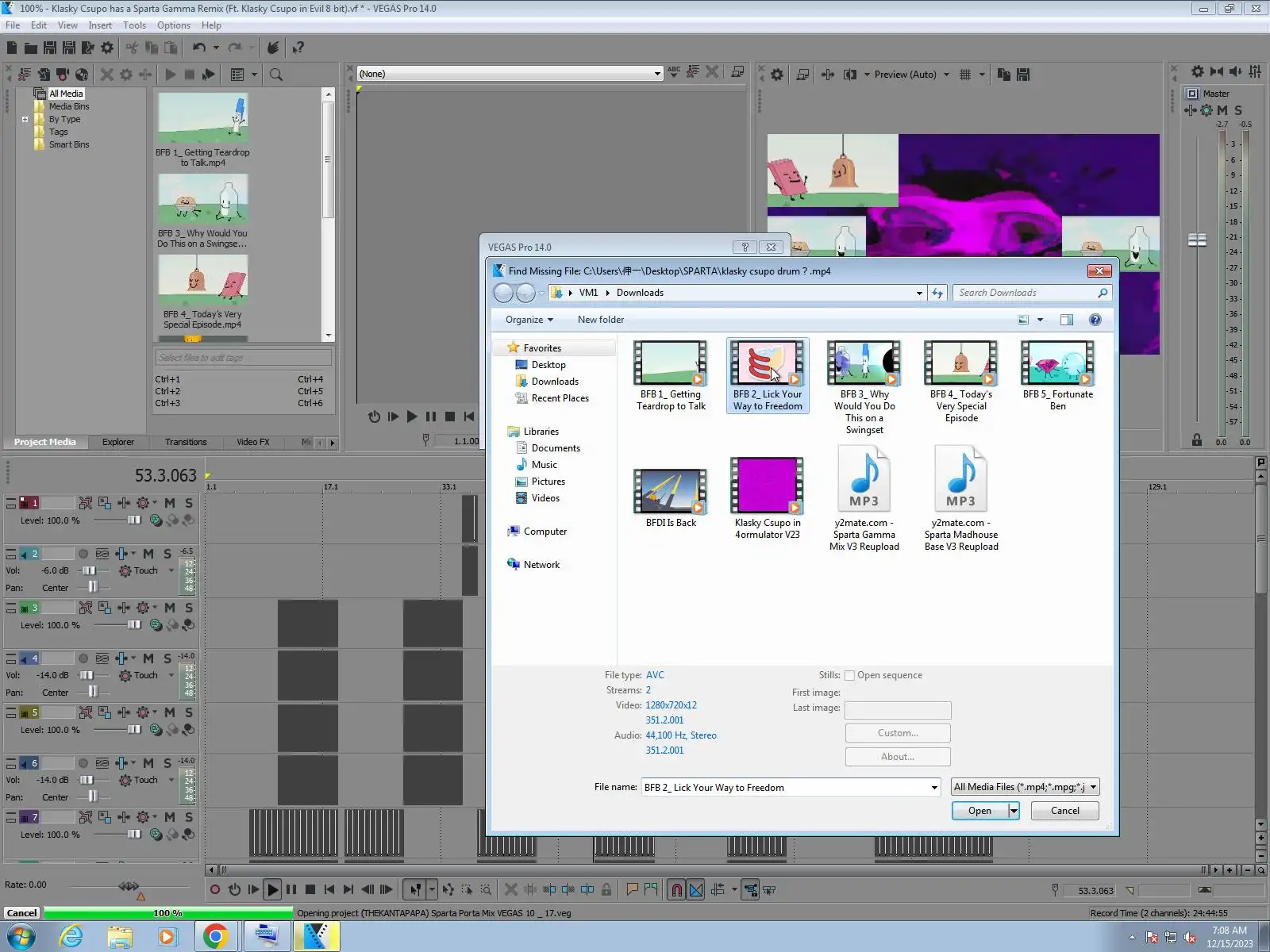
Task: Click the help icon in the file dialog
Action: point(1095,320)
